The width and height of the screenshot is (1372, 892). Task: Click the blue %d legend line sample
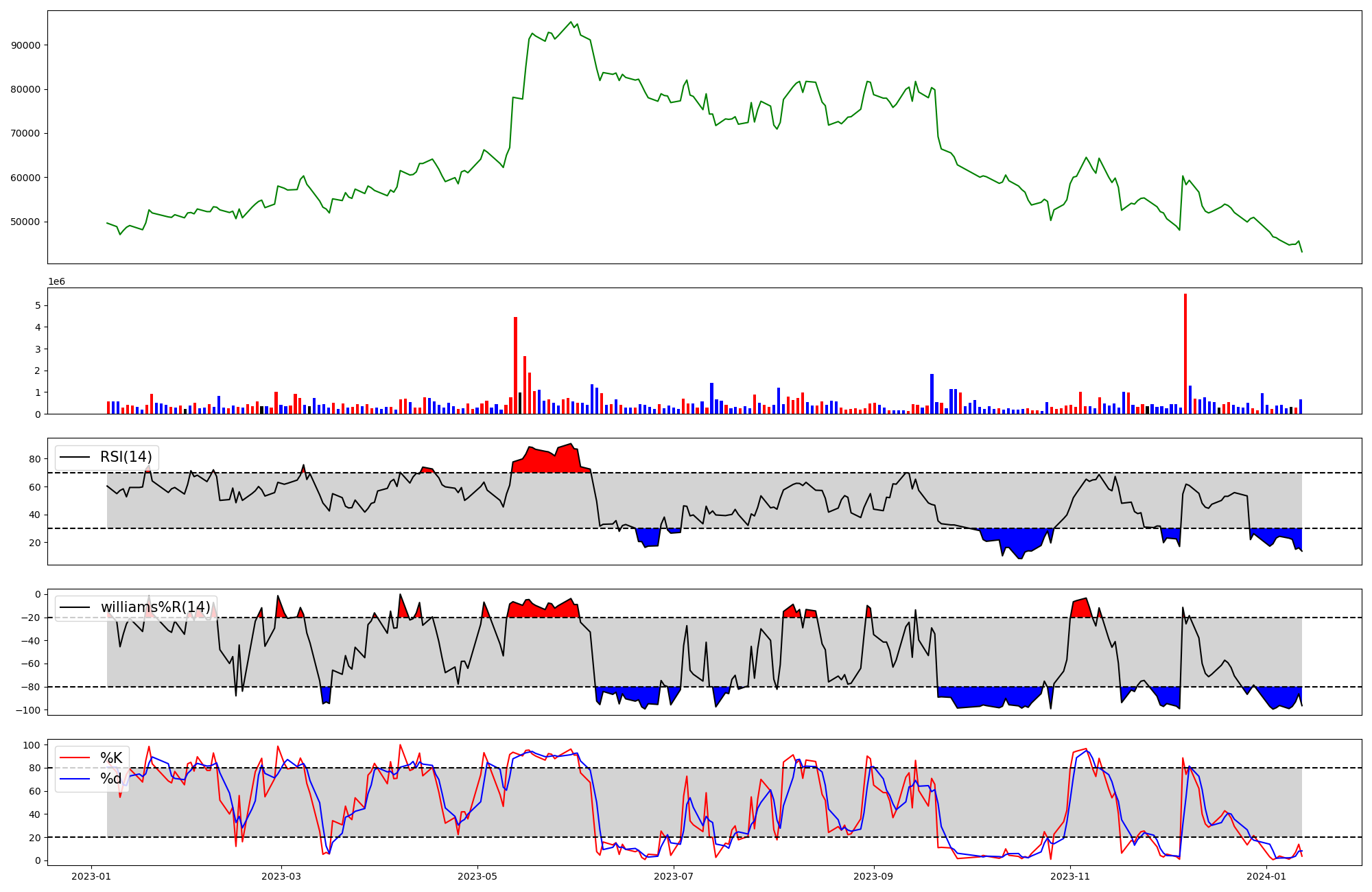pyautogui.click(x=75, y=779)
